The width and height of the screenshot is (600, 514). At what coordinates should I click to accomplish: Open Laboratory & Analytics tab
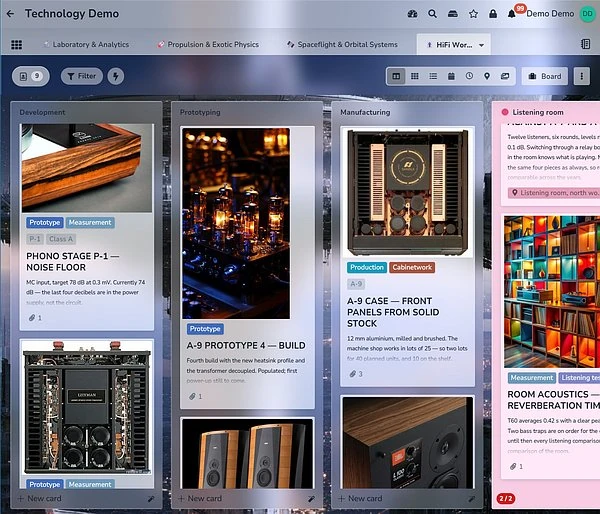(x=86, y=44)
